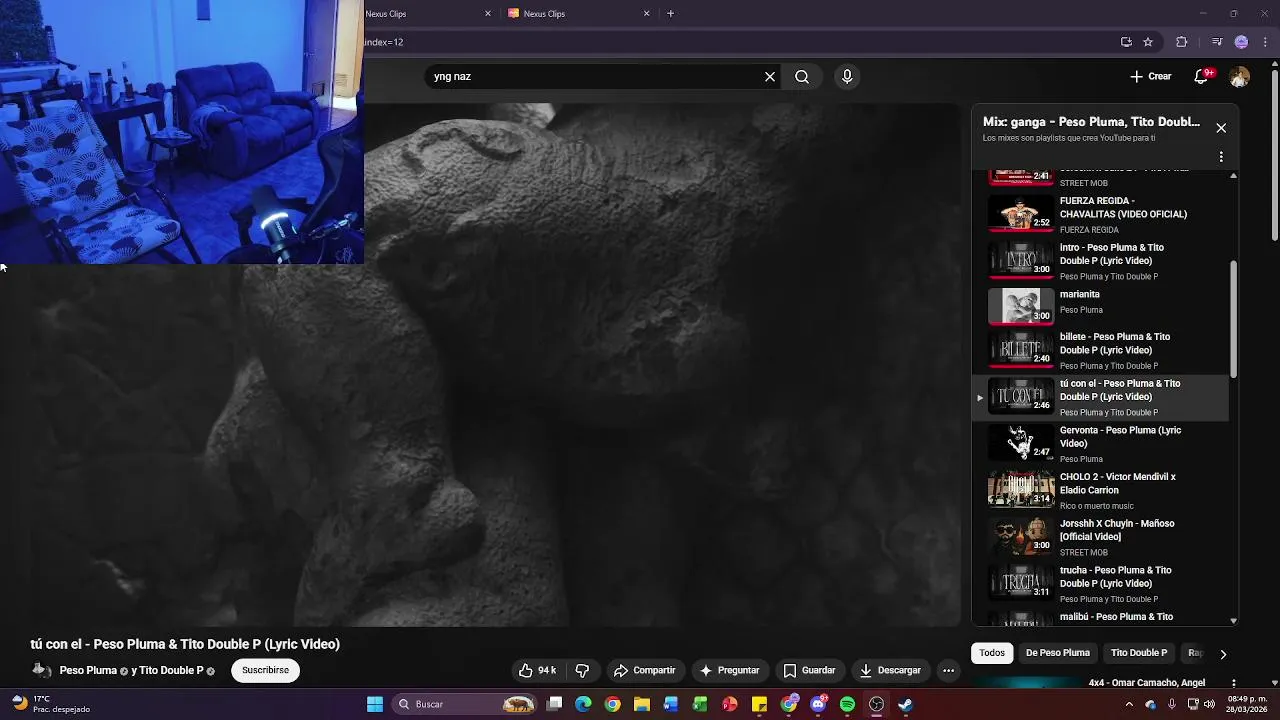Close the first Nexus Clips tab
Screen dimensions: 1280x720
point(488,14)
